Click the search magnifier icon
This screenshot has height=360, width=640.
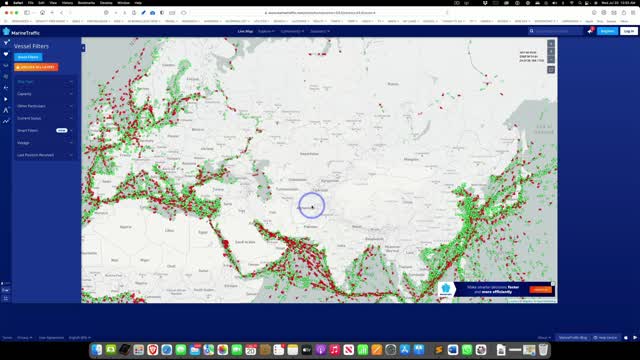click(x=531, y=31)
